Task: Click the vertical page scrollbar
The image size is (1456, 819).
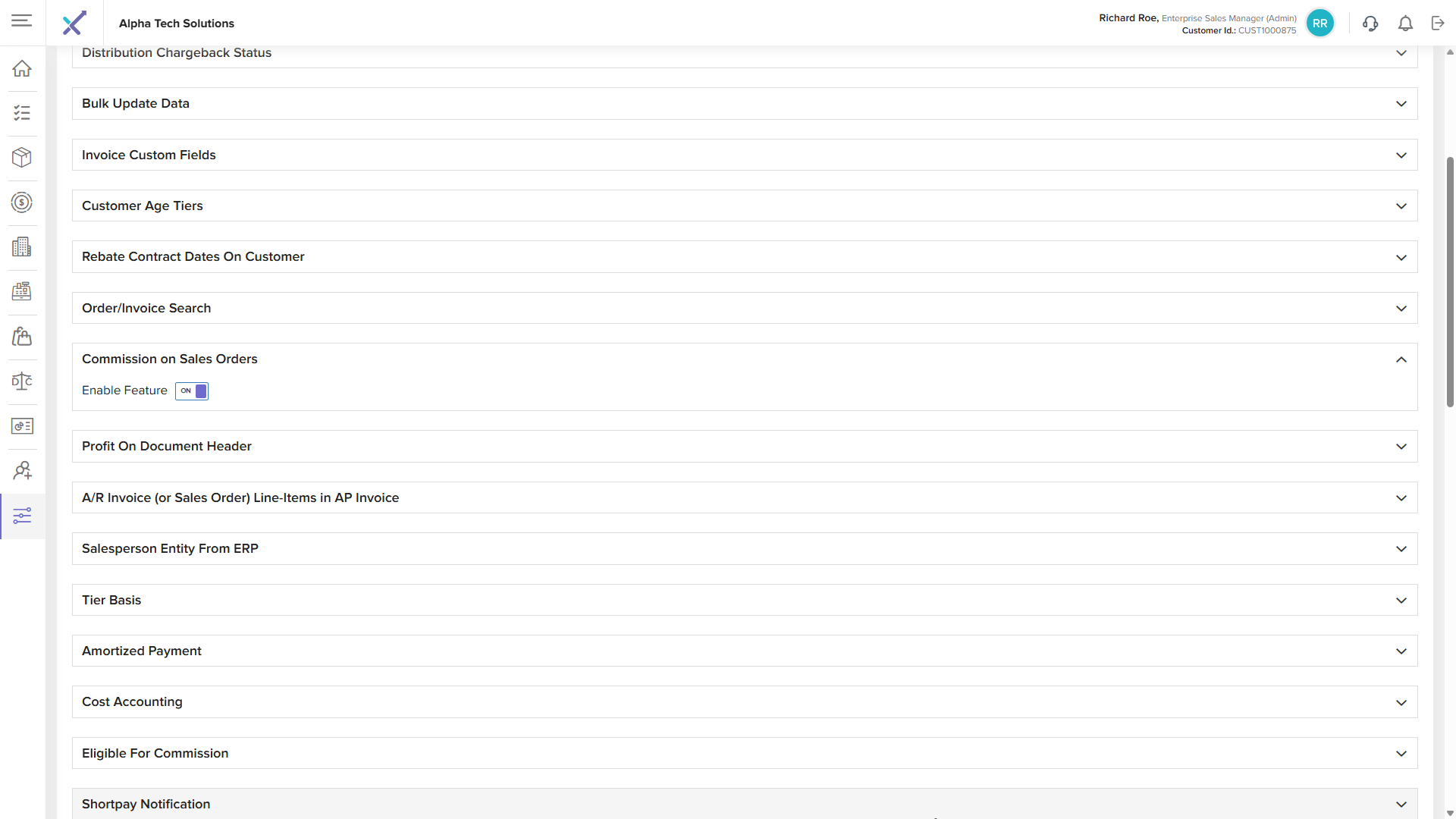Action: (x=1450, y=281)
